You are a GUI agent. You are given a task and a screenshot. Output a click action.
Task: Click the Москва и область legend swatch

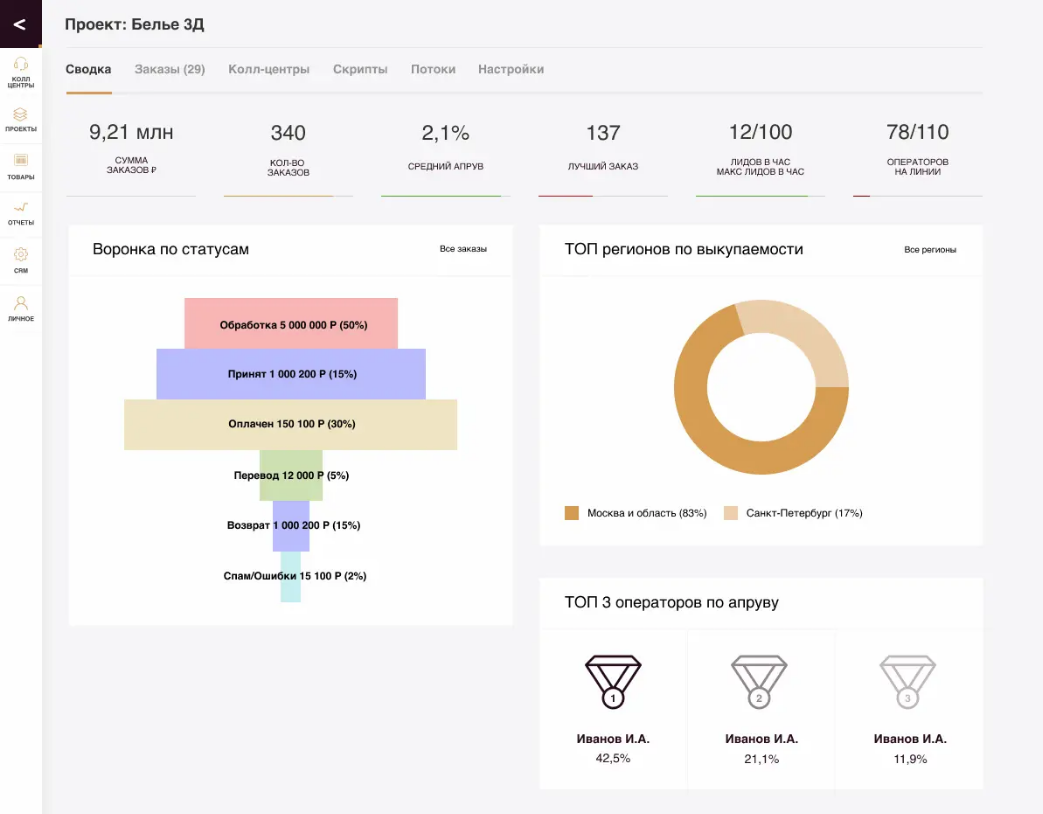(571, 513)
